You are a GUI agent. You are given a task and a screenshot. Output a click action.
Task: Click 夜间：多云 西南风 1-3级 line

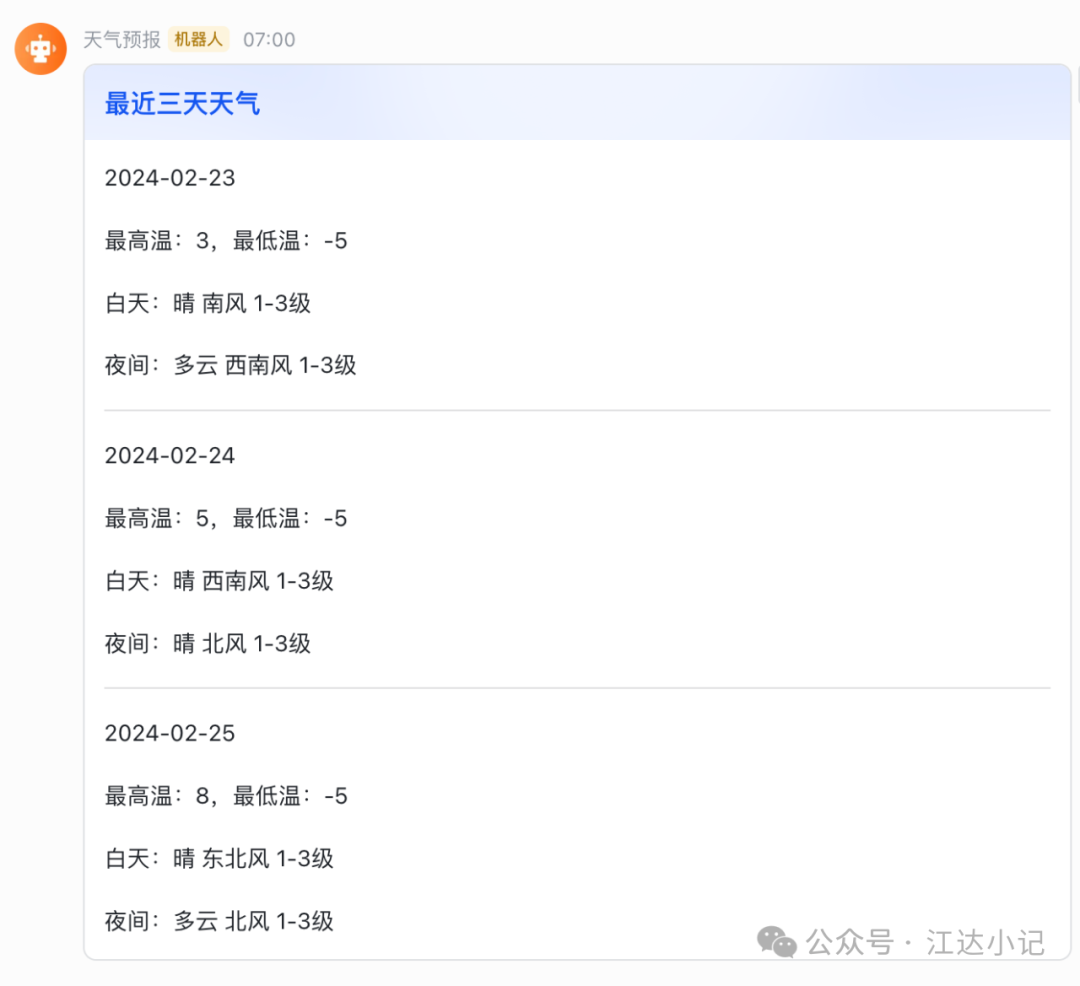coord(231,366)
